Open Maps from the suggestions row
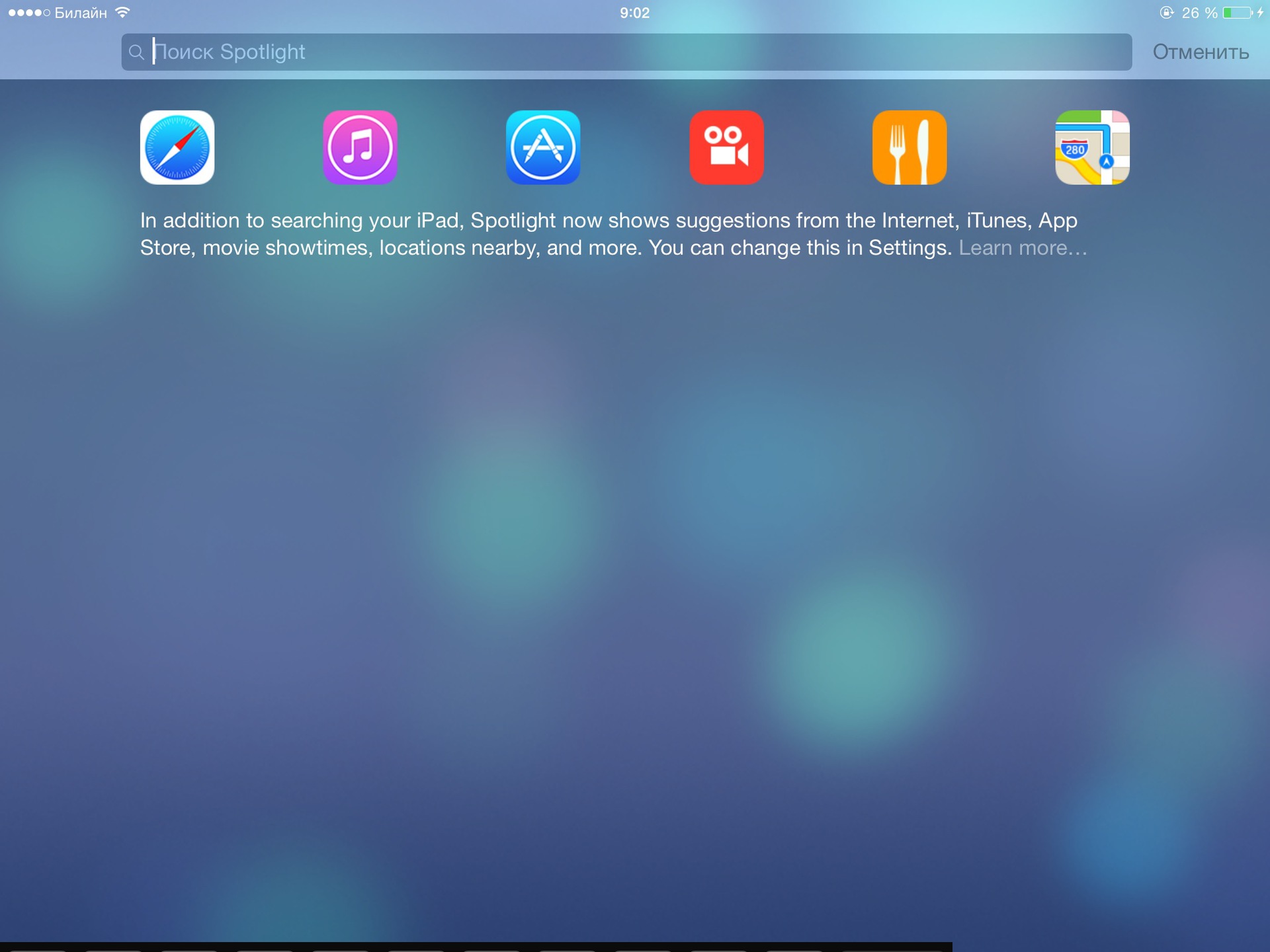 pos(1092,147)
